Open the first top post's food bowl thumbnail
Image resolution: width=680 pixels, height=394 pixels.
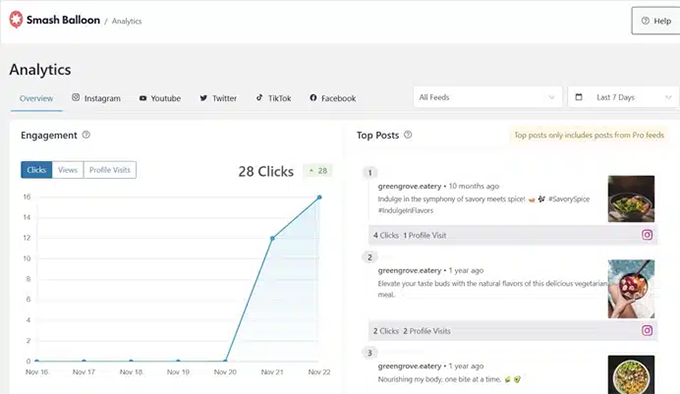coord(631,199)
